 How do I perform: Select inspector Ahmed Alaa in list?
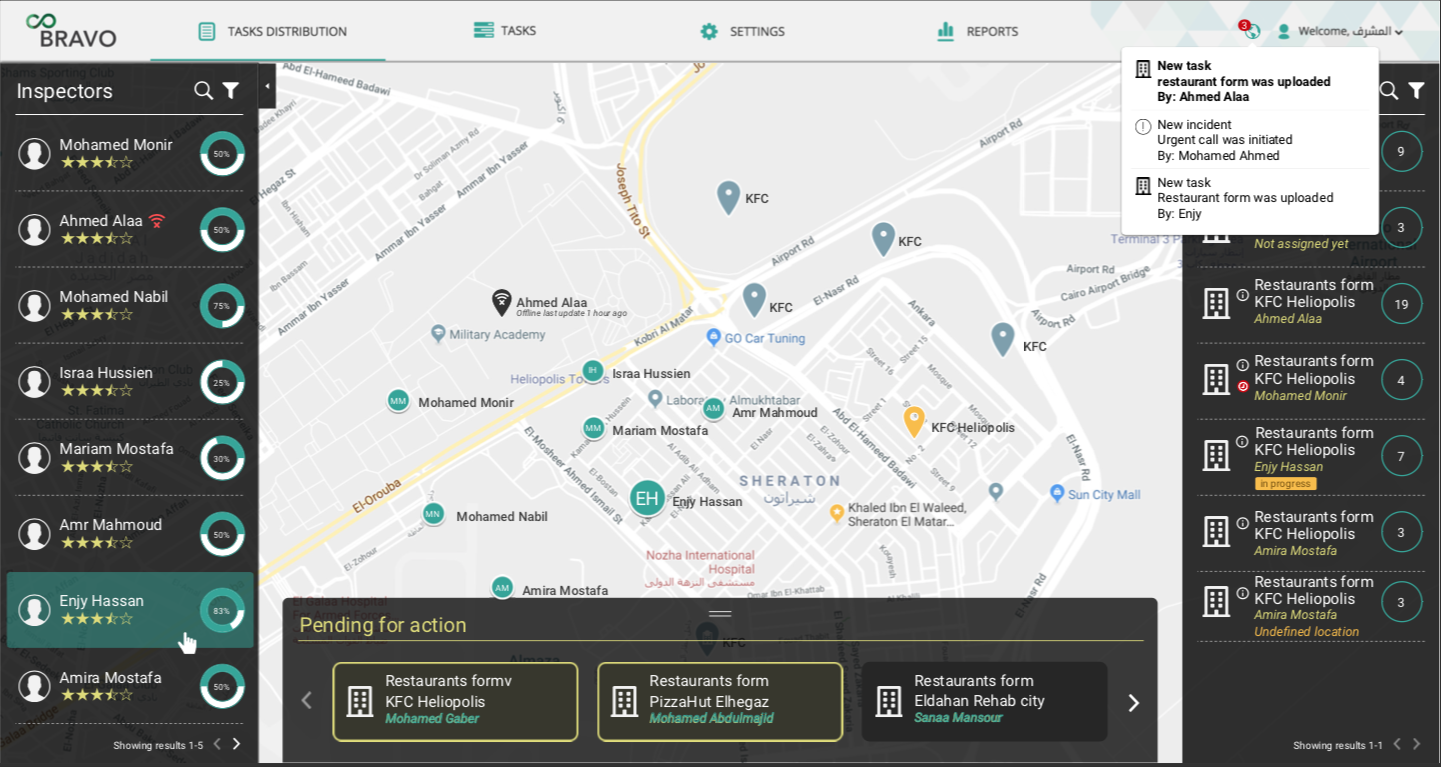[x=130, y=229]
